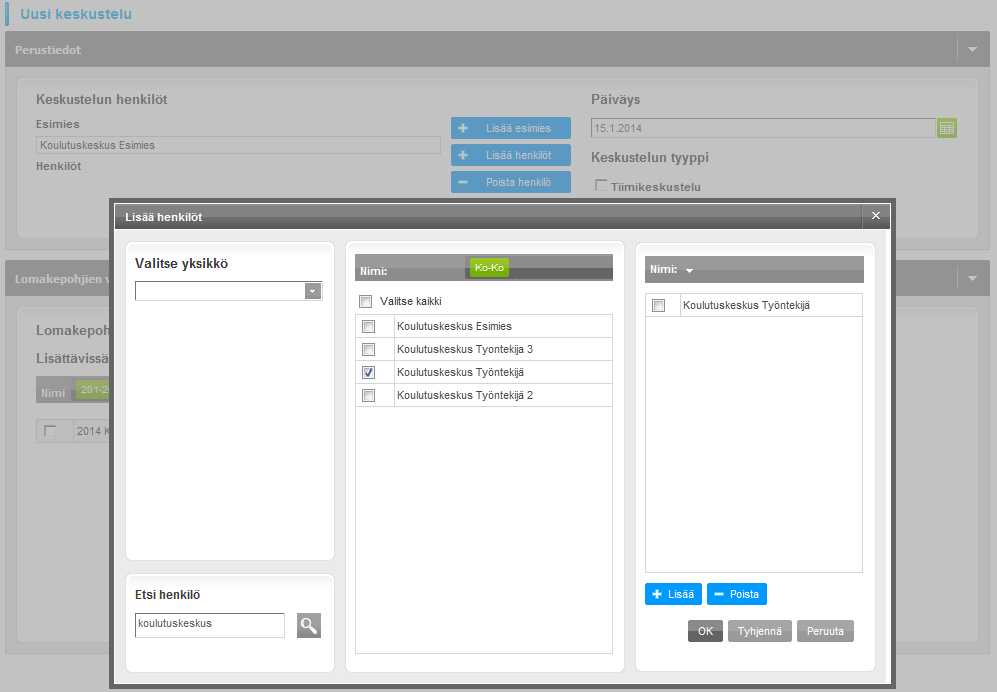This screenshot has height=692, width=997.
Task: Tick checkbox for Koulutuskeskus Työntekijä 2
Action: coord(368,395)
